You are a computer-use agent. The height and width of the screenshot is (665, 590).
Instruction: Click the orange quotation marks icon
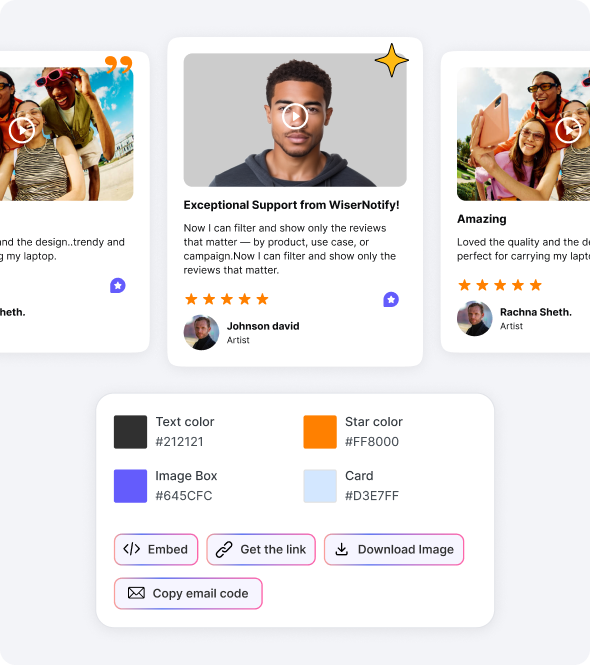119,64
